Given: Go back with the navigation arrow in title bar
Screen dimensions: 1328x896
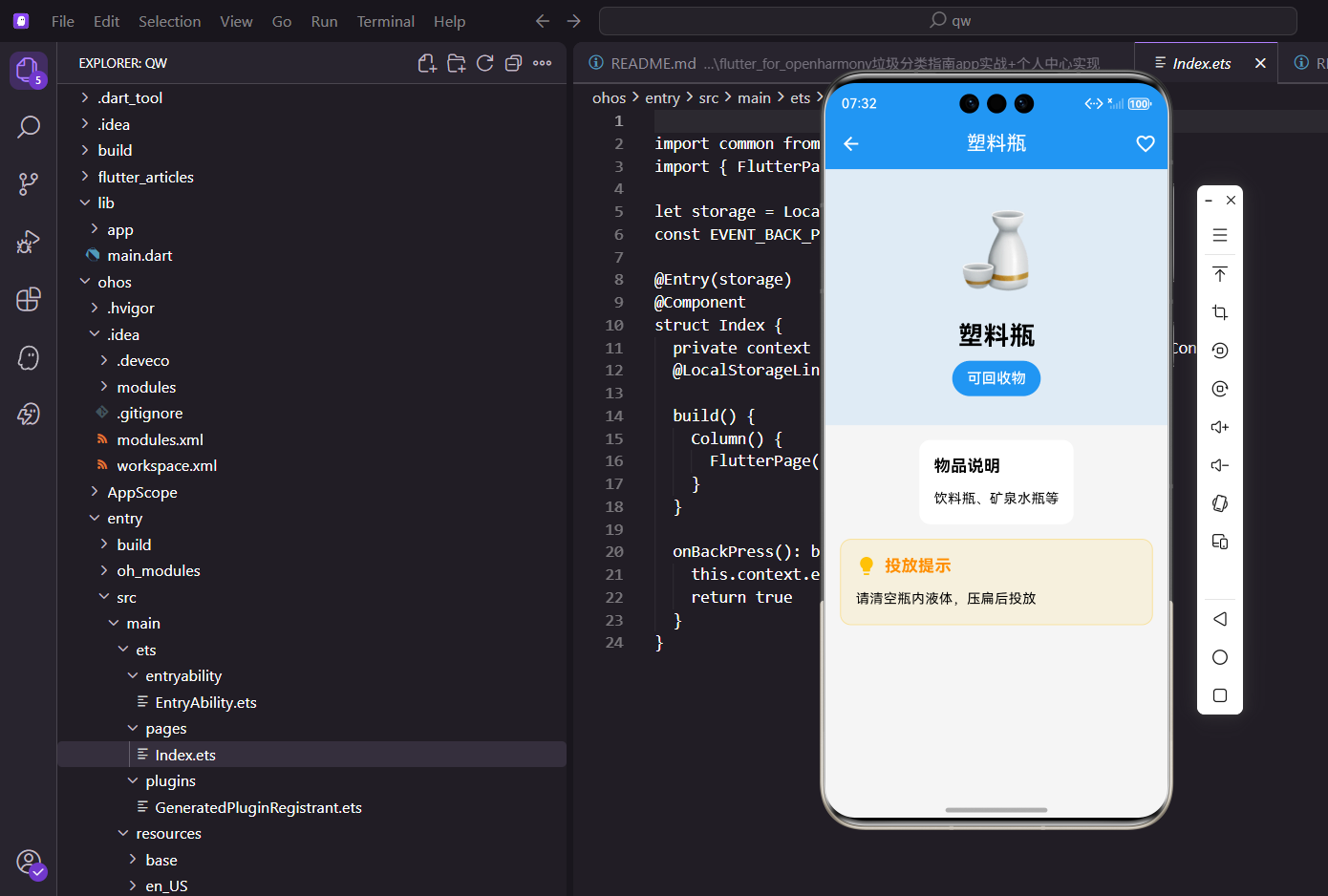Looking at the screenshot, I should pos(543,21).
